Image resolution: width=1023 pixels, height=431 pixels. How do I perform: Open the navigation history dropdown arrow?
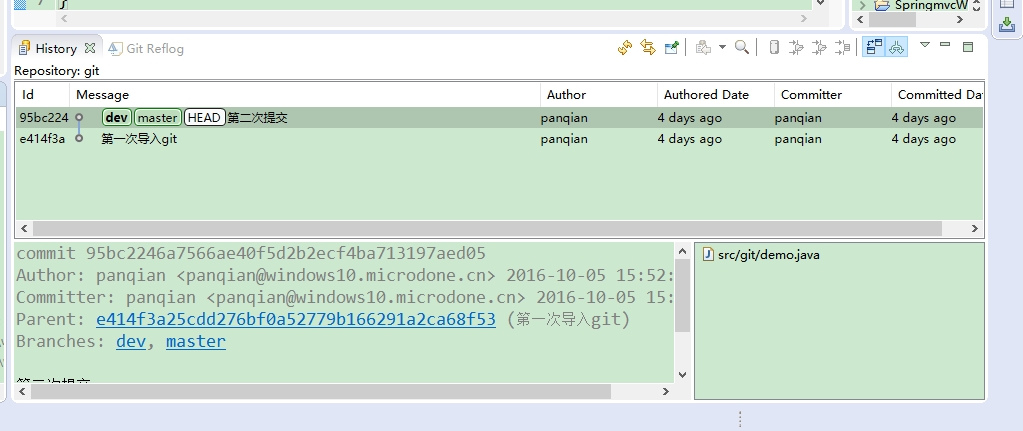pyautogui.click(x=722, y=48)
